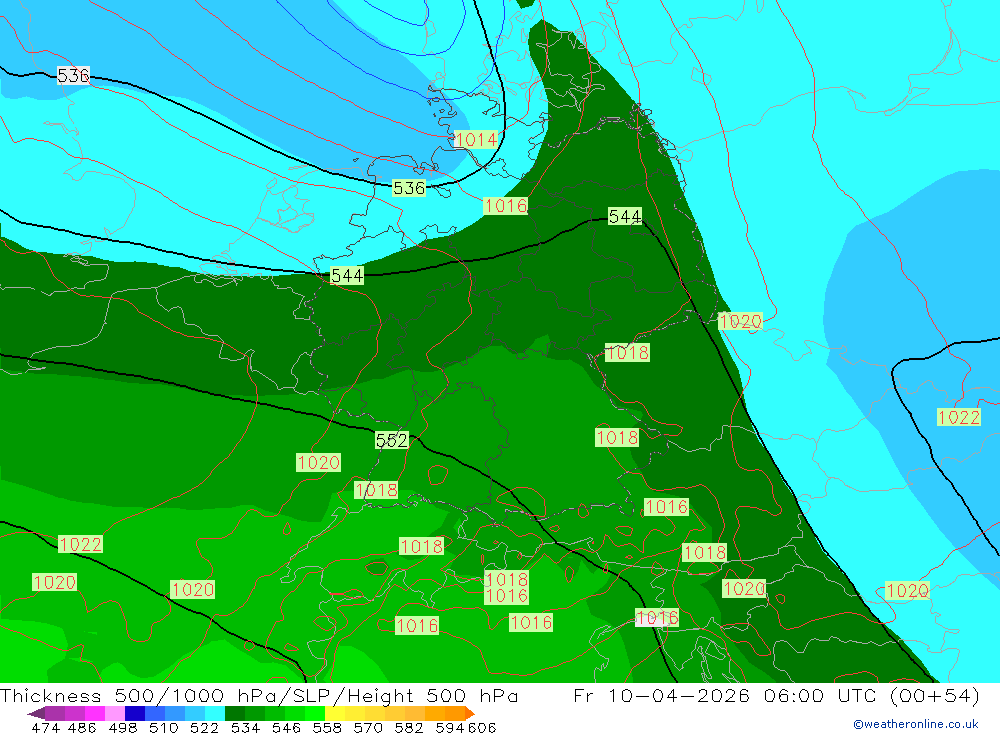Click the 1014 pressure contour label

[476, 140]
